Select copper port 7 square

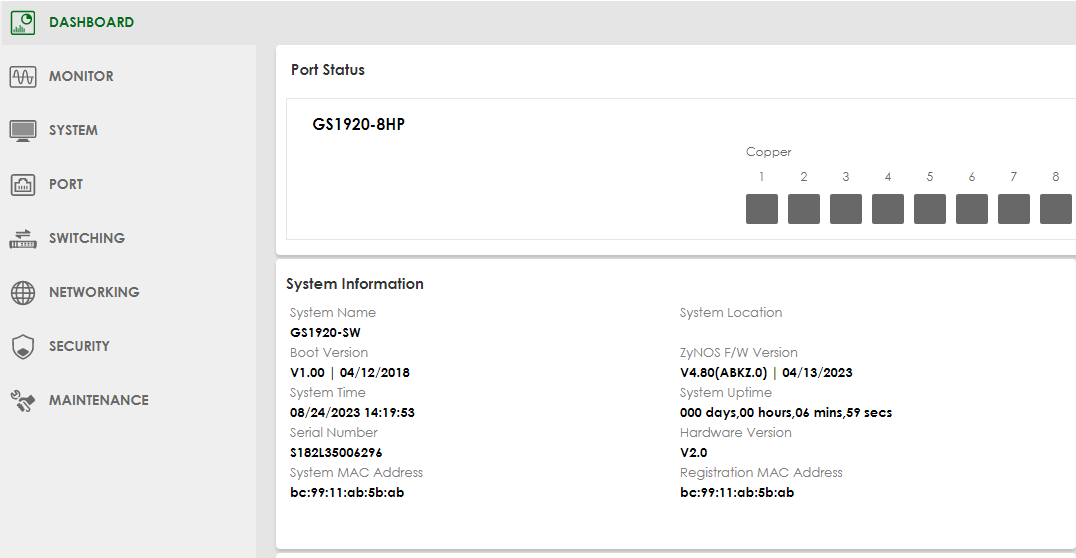(x=1014, y=209)
